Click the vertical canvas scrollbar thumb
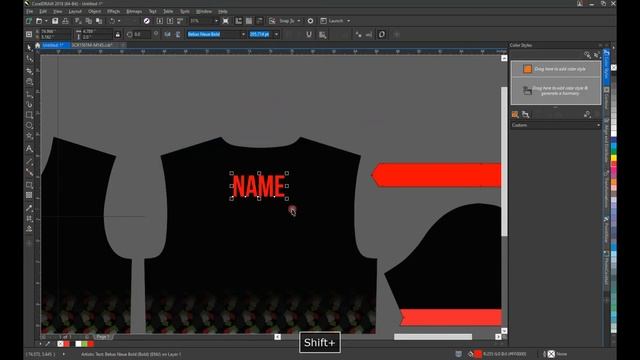This screenshot has height=360, width=640. click(504, 161)
